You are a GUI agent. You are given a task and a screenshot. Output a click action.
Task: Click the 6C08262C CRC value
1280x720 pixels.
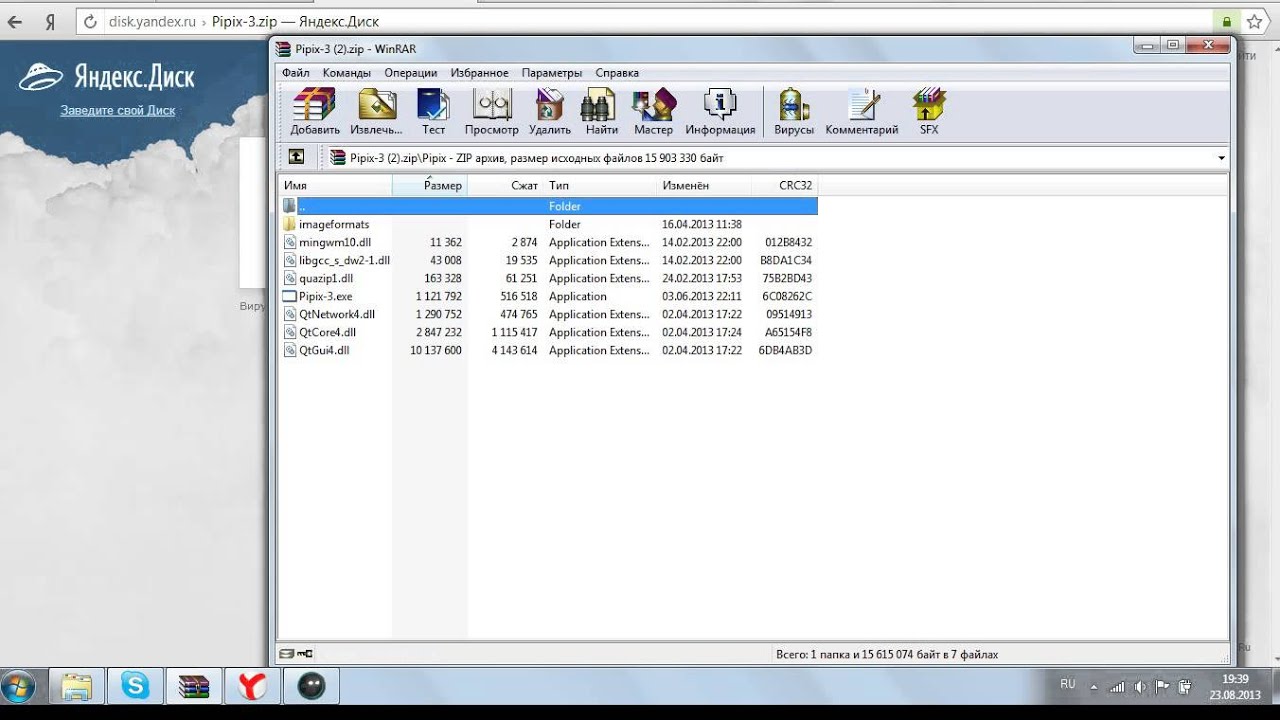pyautogui.click(x=787, y=296)
